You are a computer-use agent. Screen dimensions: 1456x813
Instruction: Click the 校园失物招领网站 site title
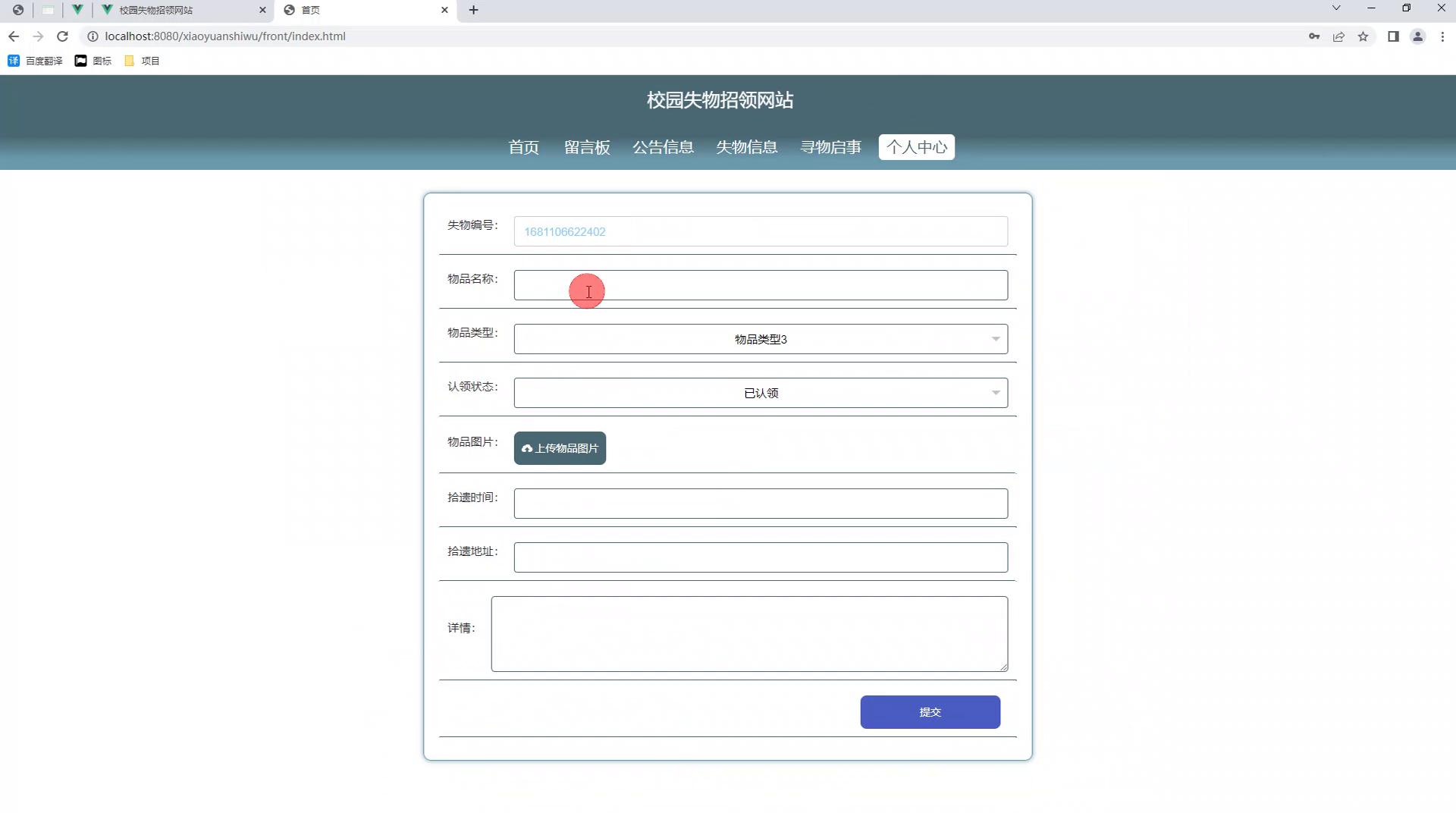[x=720, y=100]
